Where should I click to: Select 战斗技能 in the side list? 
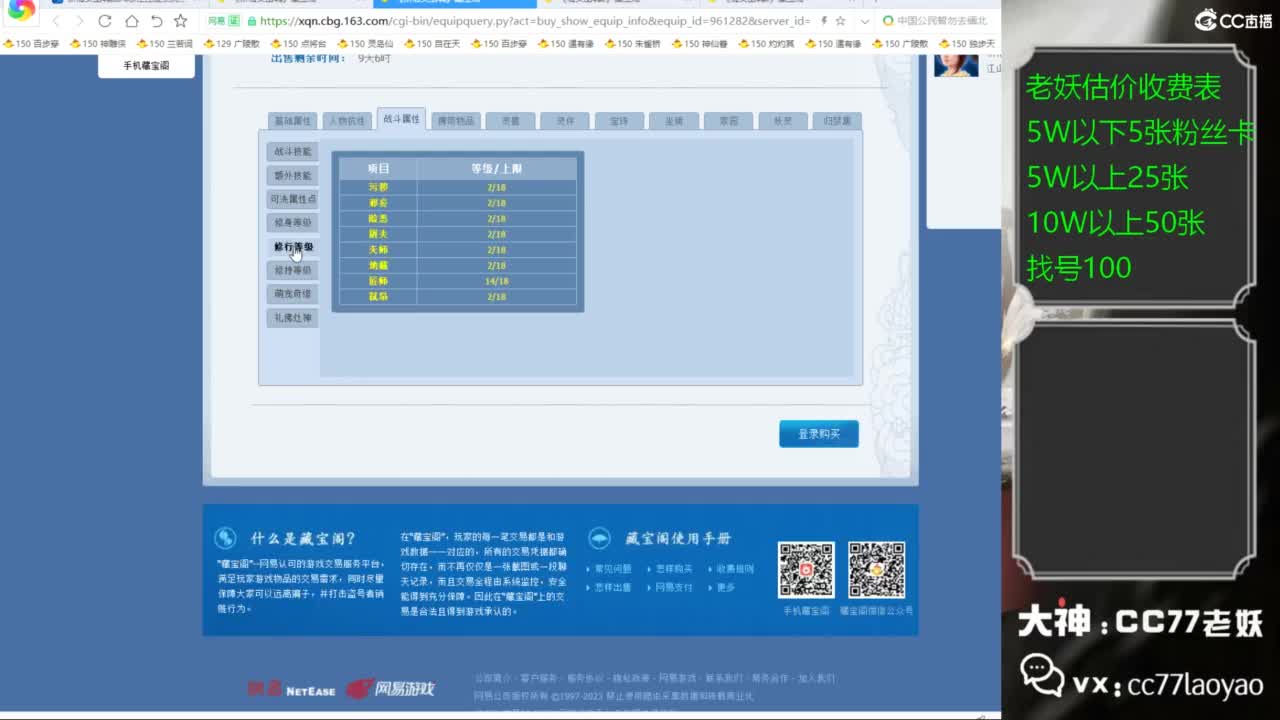pos(293,152)
